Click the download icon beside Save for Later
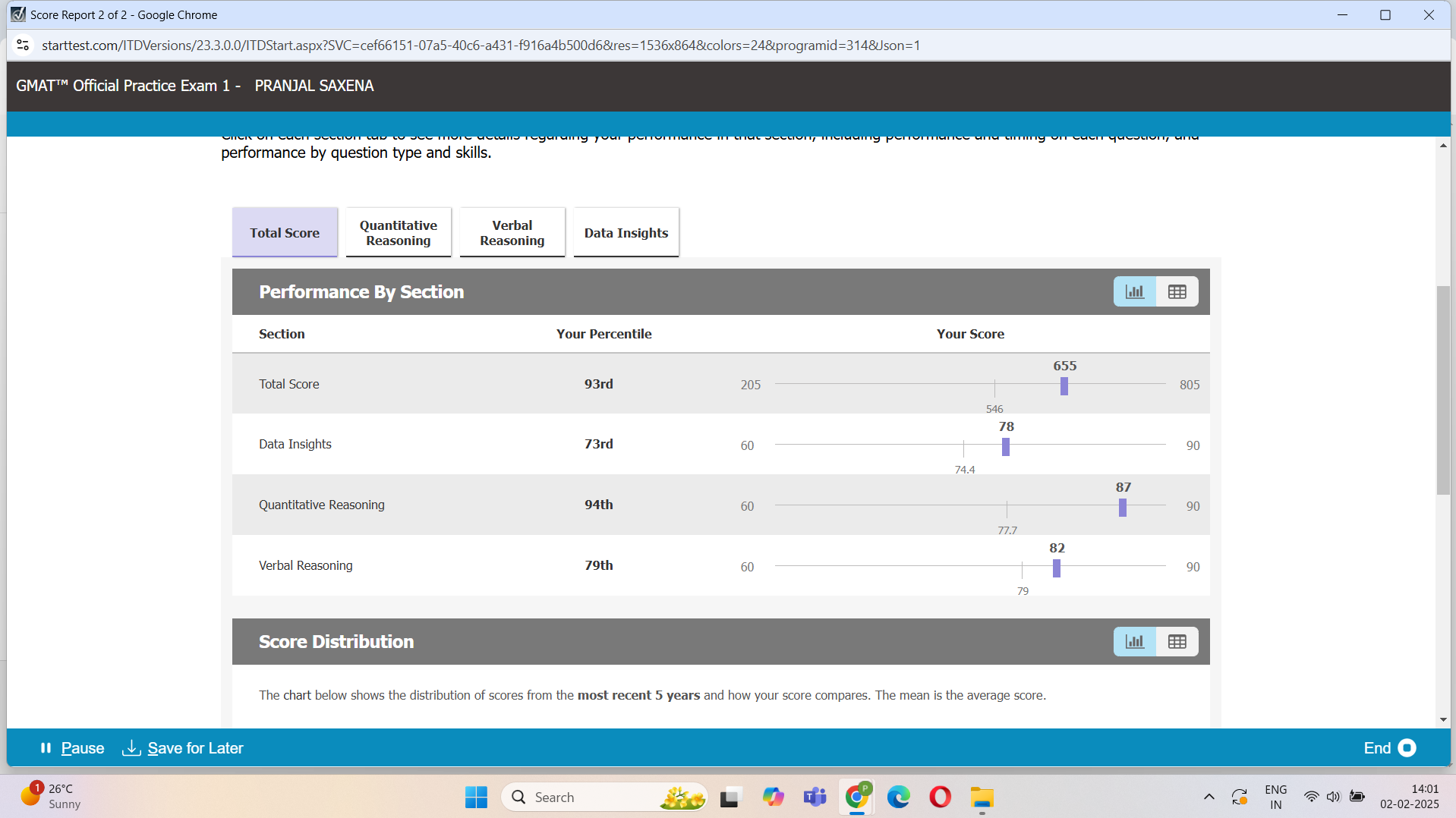The height and width of the screenshot is (818, 1456). 131,748
